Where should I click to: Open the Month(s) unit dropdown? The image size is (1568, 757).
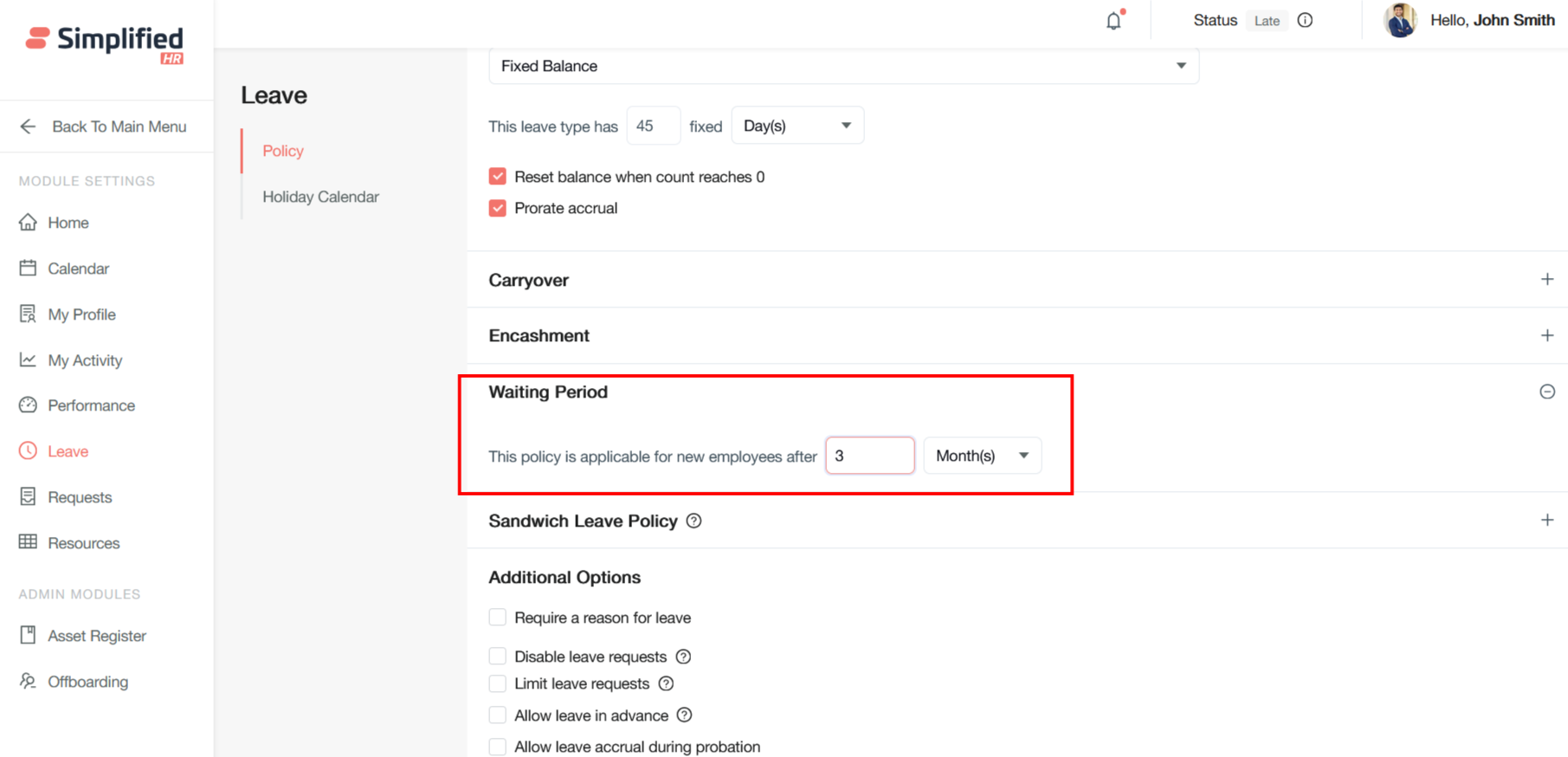point(982,456)
